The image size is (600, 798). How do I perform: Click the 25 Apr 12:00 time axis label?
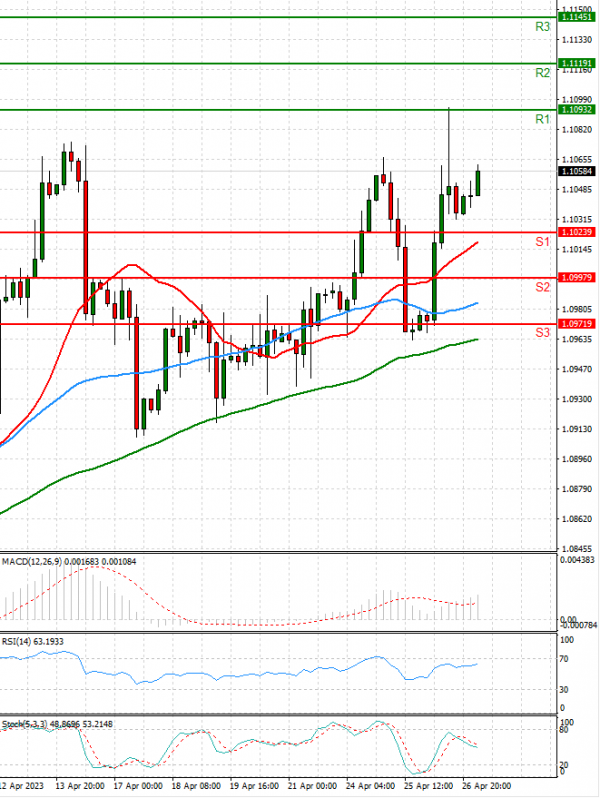tap(428, 786)
